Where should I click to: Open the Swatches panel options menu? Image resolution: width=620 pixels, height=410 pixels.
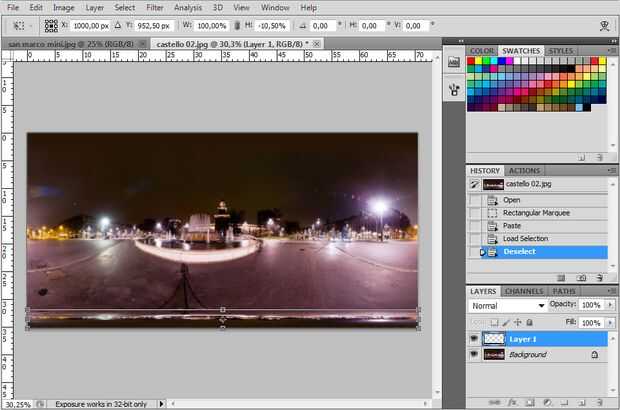pyautogui.click(x=612, y=51)
